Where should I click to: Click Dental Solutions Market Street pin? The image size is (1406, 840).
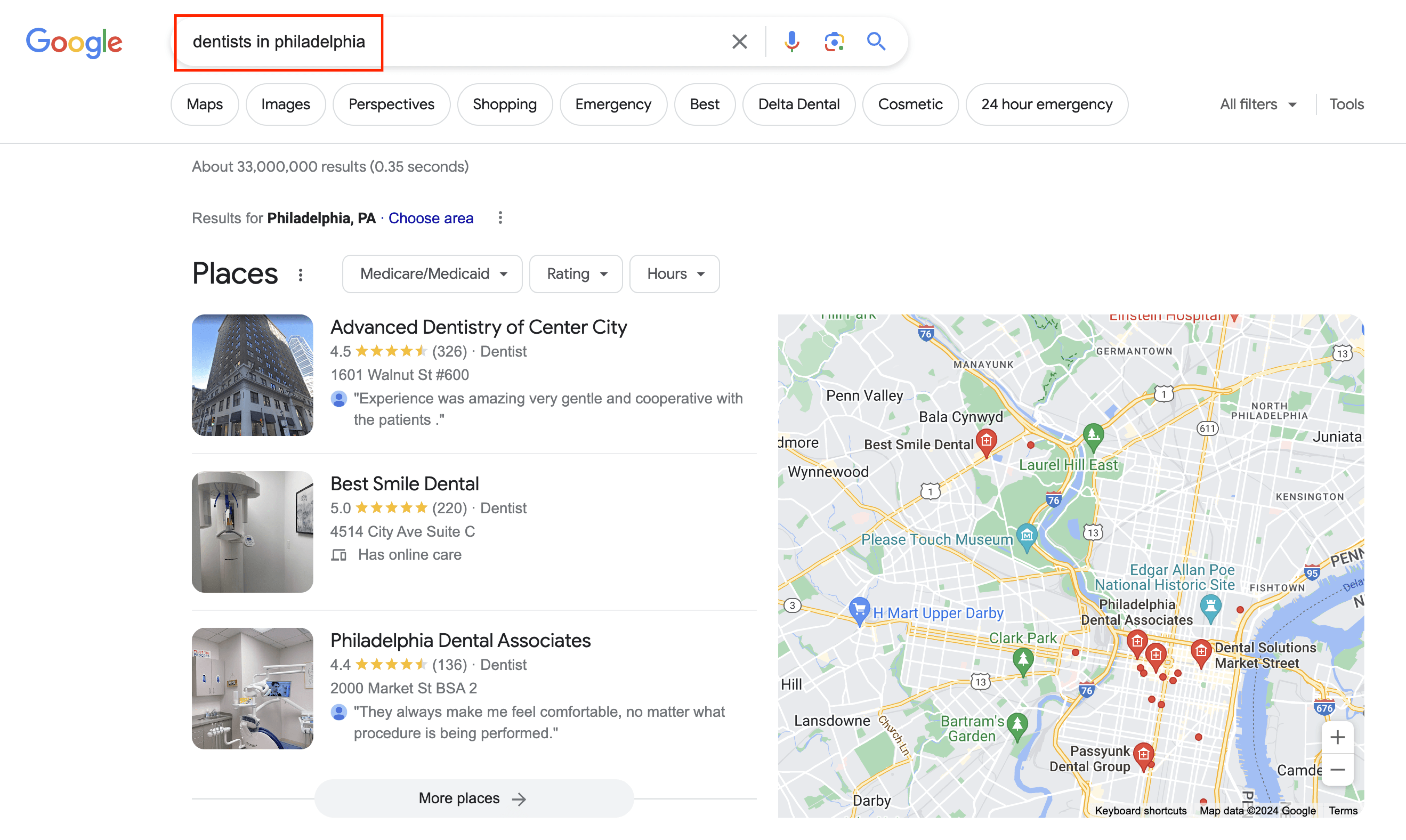(1201, 654)
